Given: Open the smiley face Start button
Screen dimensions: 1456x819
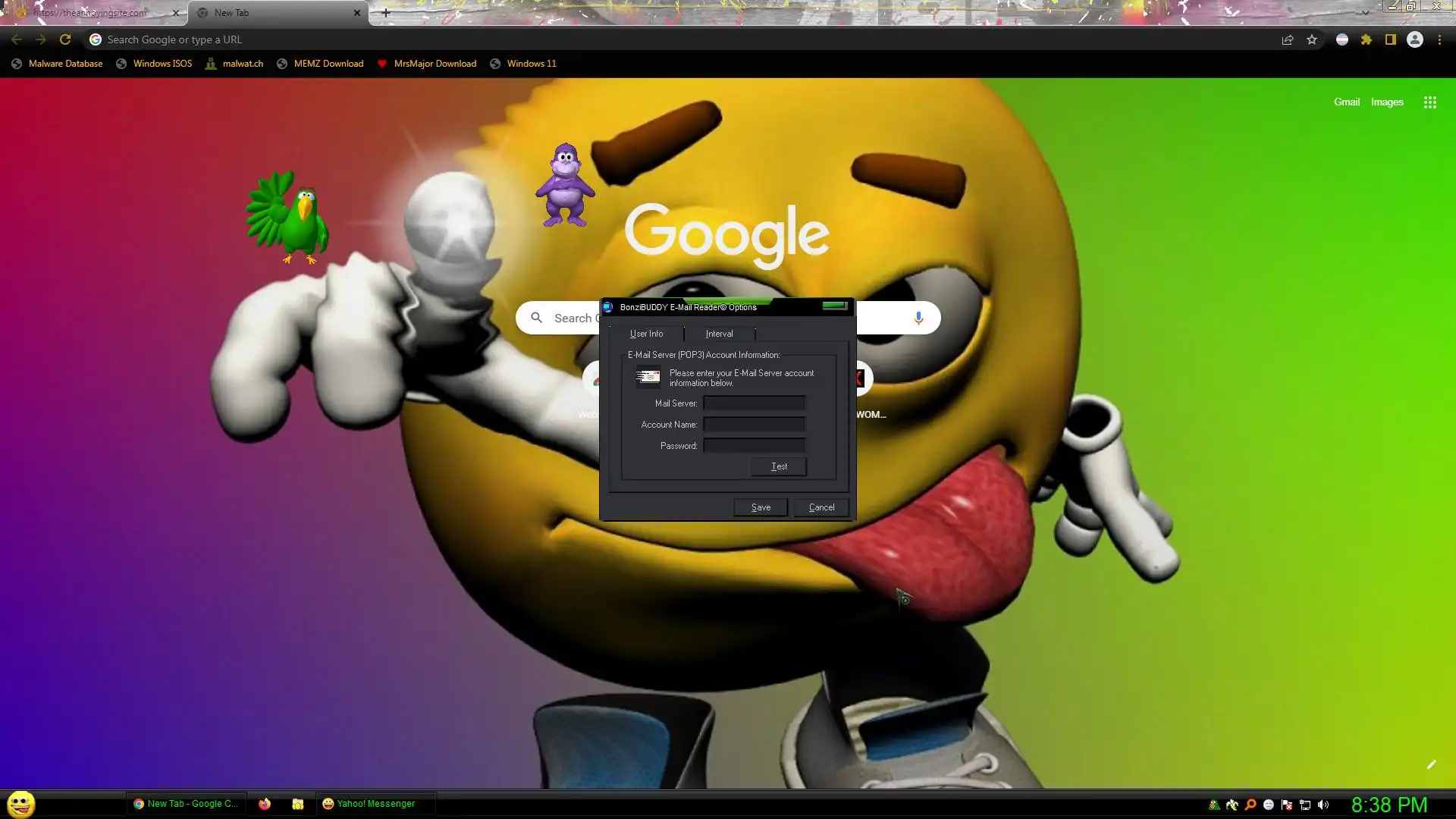Looking at the screenshot, I should [x=21, y=804].
